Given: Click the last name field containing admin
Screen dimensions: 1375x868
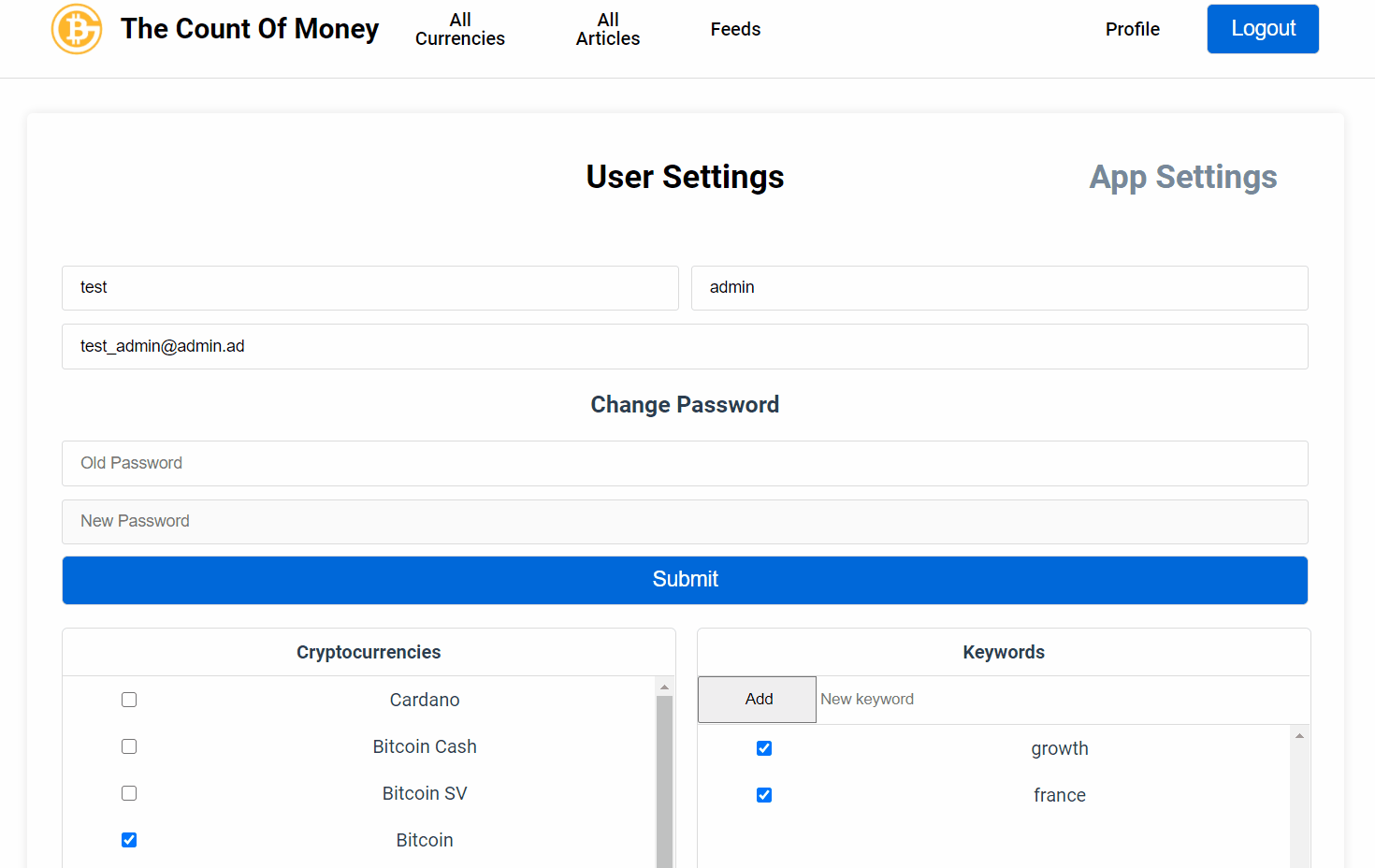Looking at the screenshot, I should [x=999, y=288].
